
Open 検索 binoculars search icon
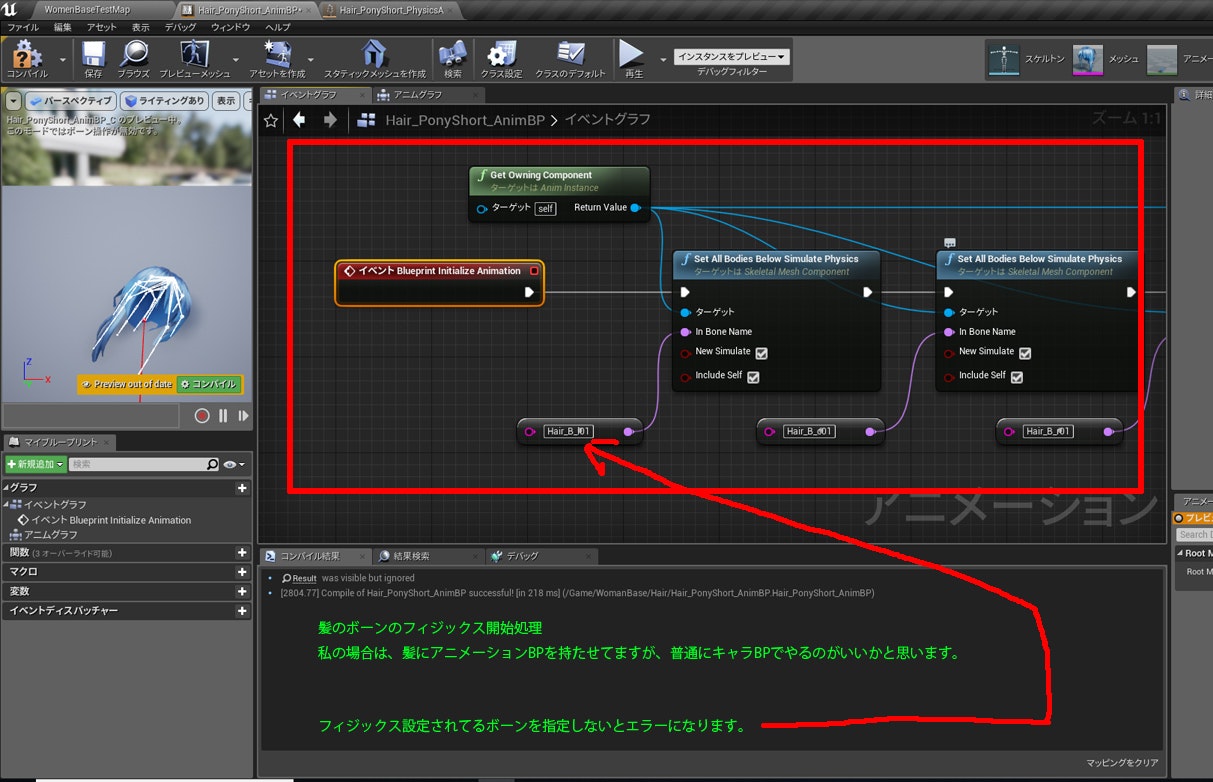pyautogui.click(x=453, y=54)
